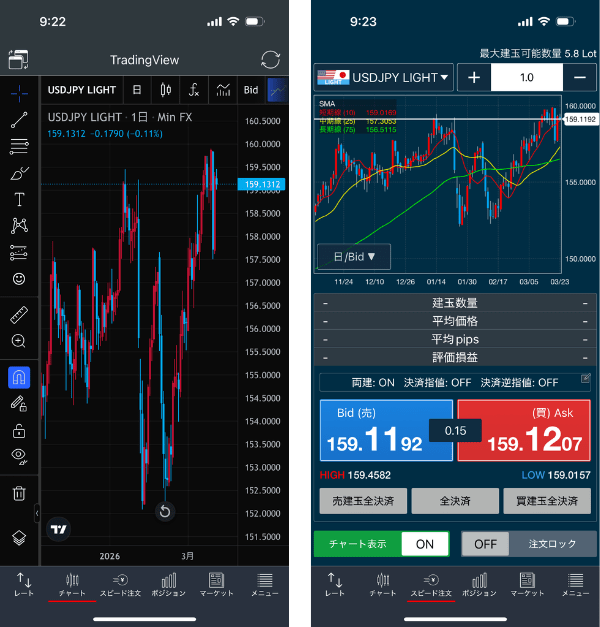This screenshot has width=600, height=627.
Task: Open the レート tab in right phone
Action: (x=335, y=585)
